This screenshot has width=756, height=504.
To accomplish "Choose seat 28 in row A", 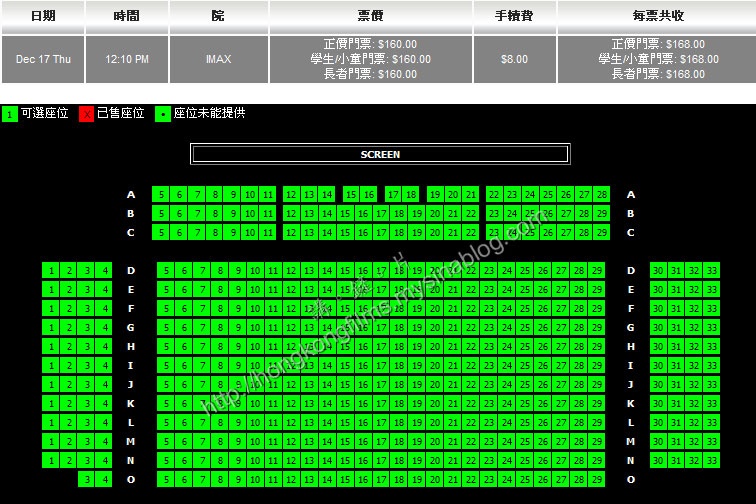I will click(602, 195).
